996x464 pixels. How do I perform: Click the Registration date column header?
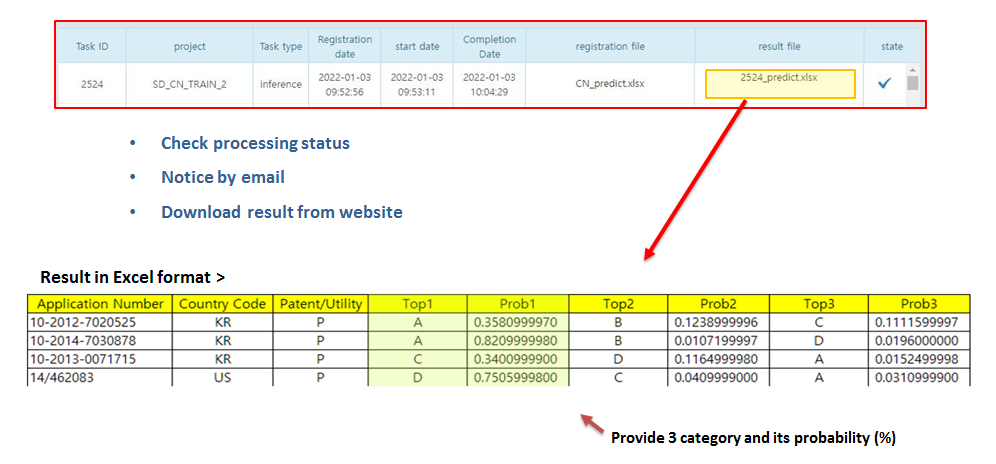[x=344, y=46]
